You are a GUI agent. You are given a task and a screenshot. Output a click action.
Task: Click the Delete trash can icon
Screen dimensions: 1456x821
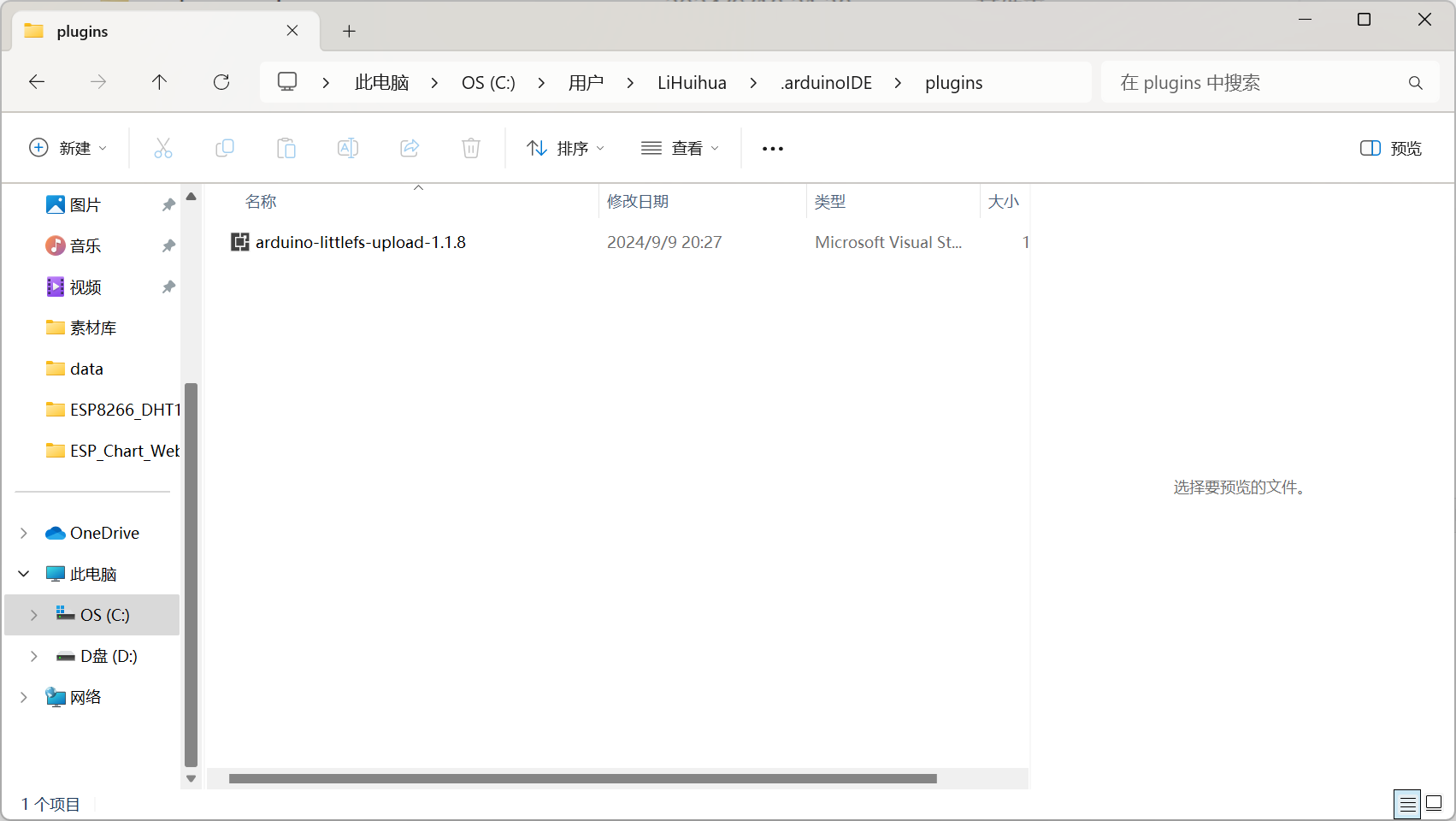tap(471, 148)
